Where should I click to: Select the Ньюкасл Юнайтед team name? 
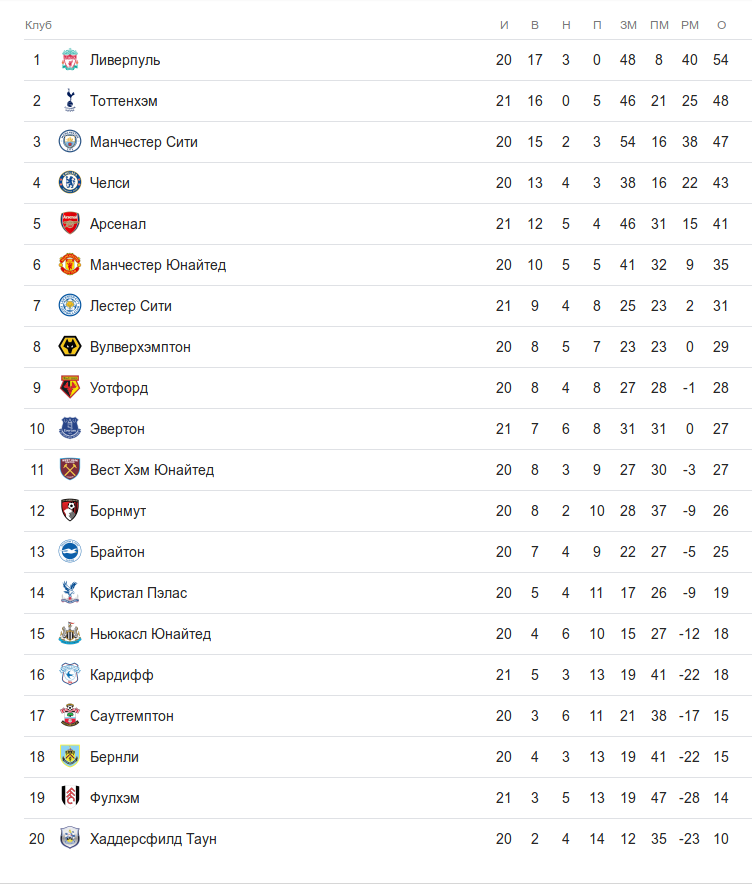150,634
